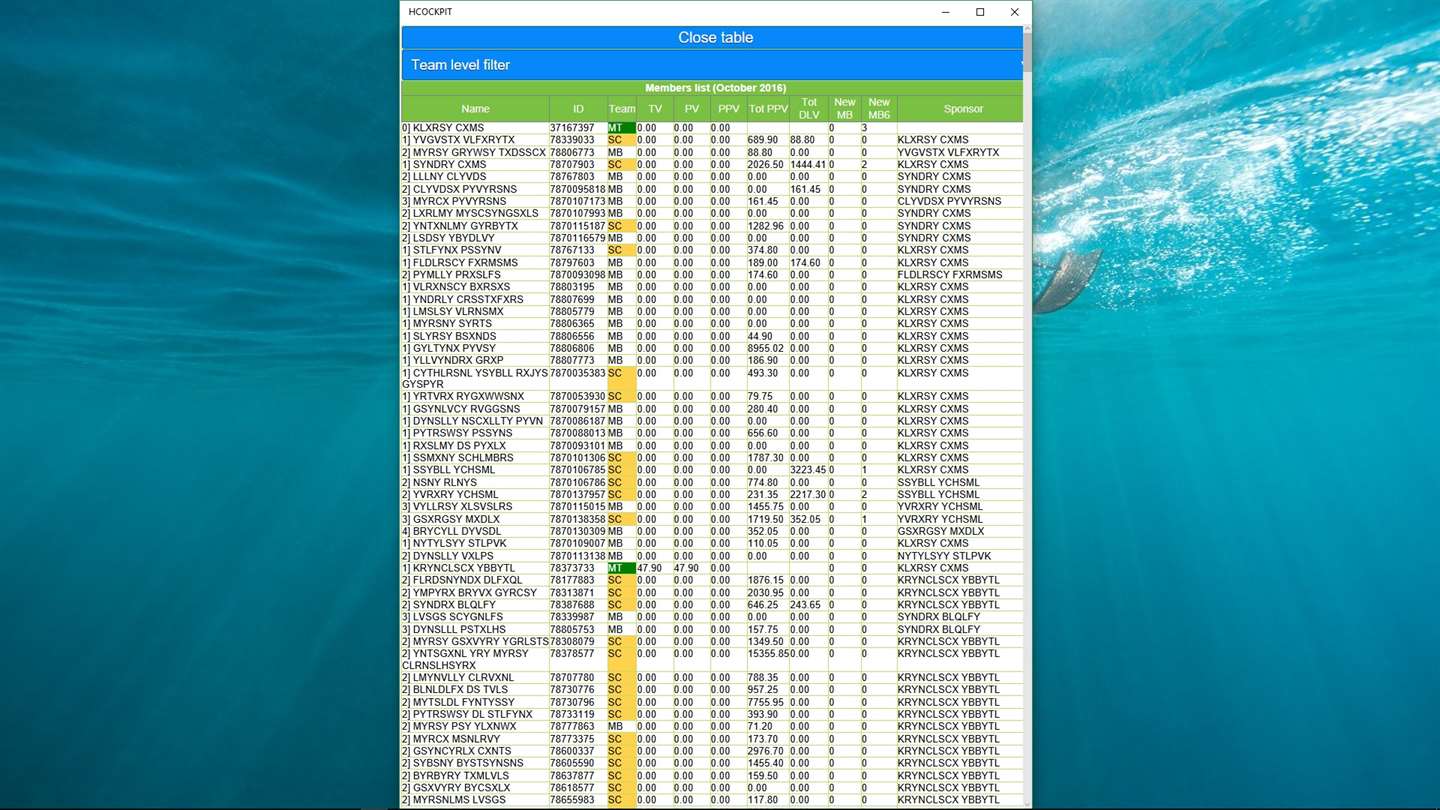Click the Tot PPV value 2026.50

pyautogui.click(x=766, y=165)
